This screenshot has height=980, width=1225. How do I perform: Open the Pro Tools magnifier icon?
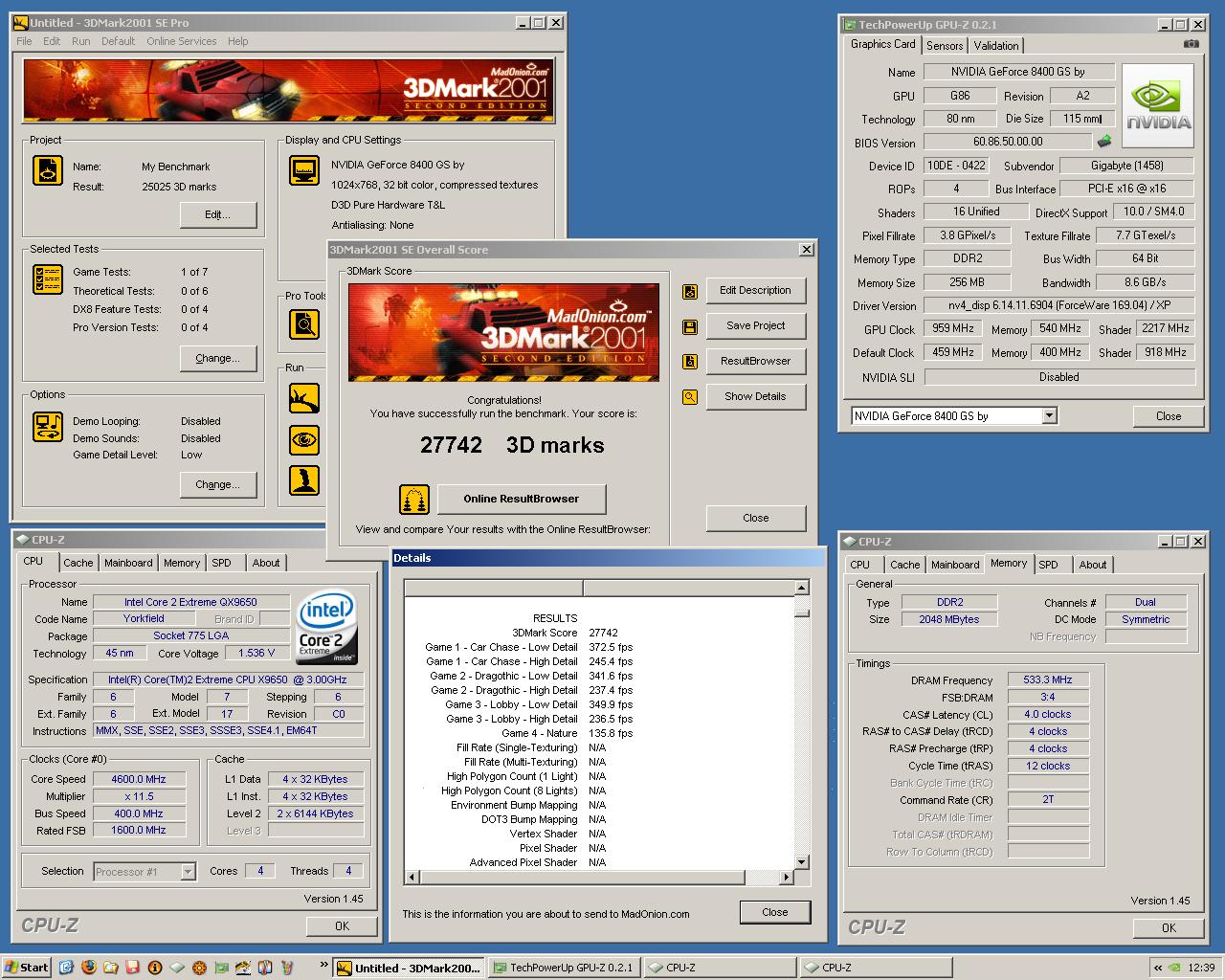304,324
